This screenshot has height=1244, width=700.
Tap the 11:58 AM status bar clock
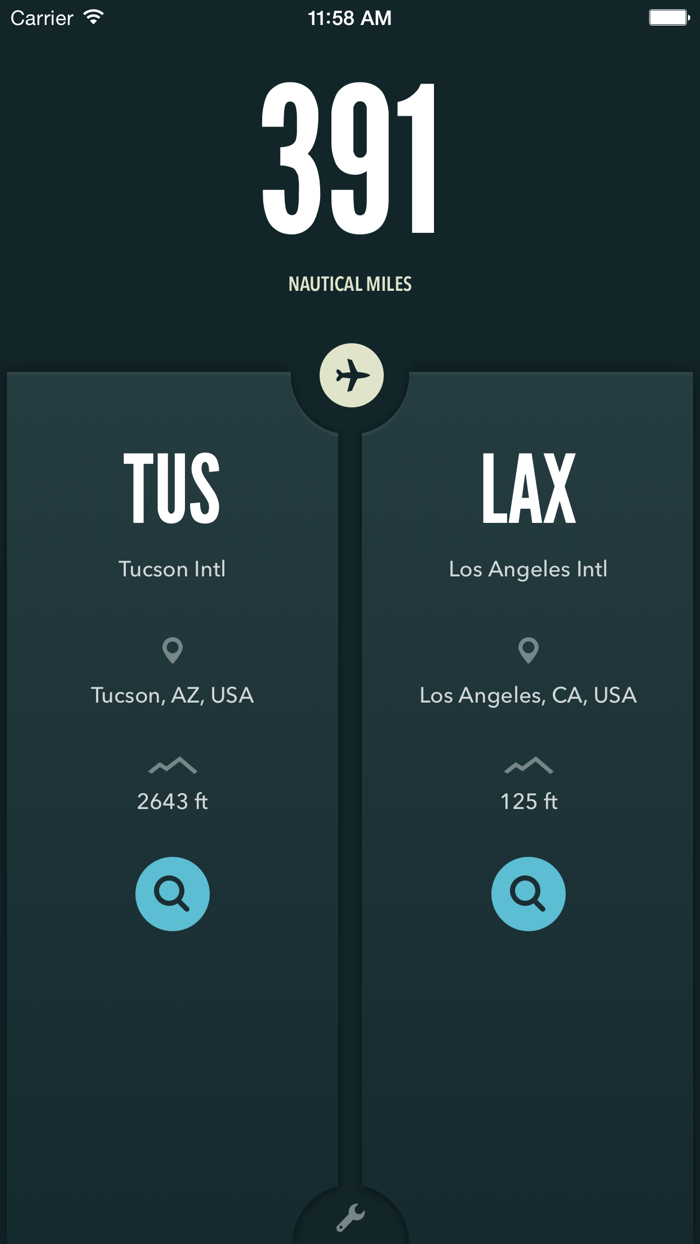(x=350, y=18)
